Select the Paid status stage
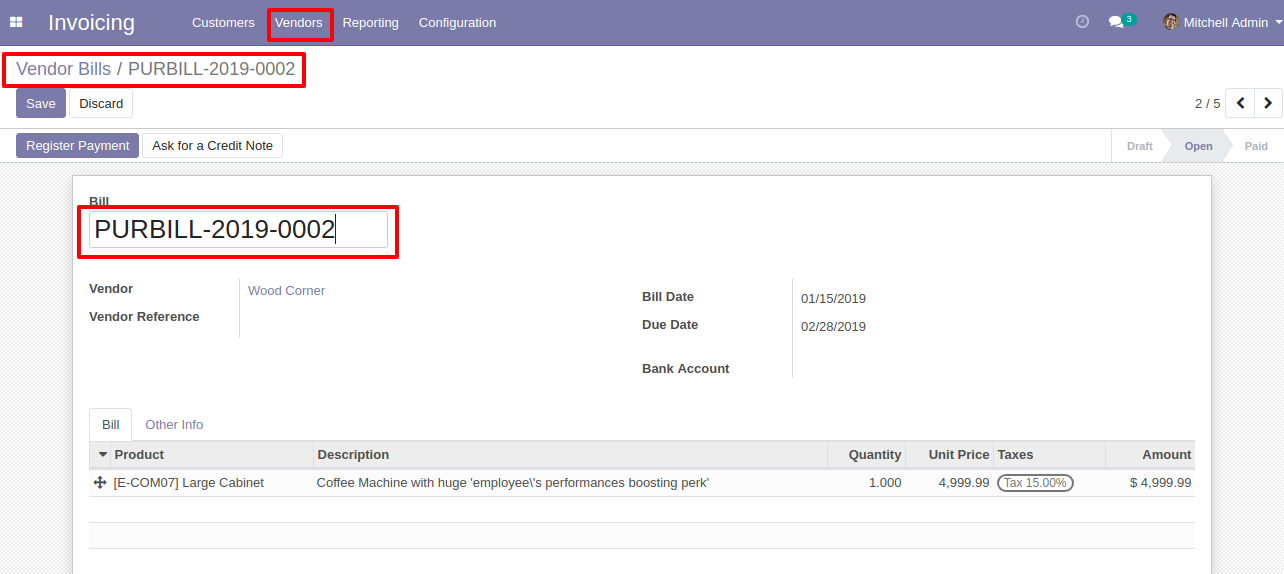Screen dimensions: 1284x574 pos(1256,146)
